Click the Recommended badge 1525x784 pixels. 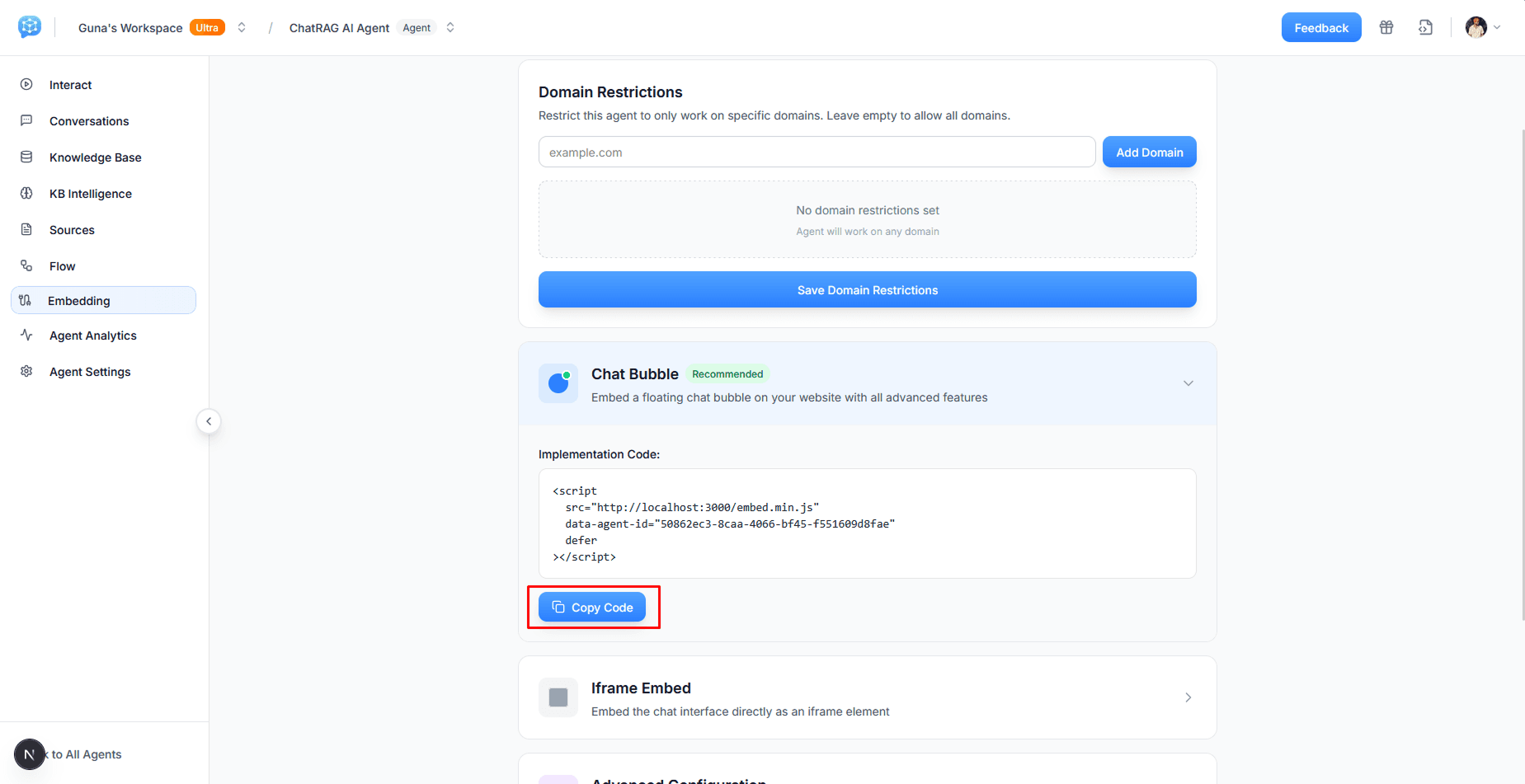point(727,374)
